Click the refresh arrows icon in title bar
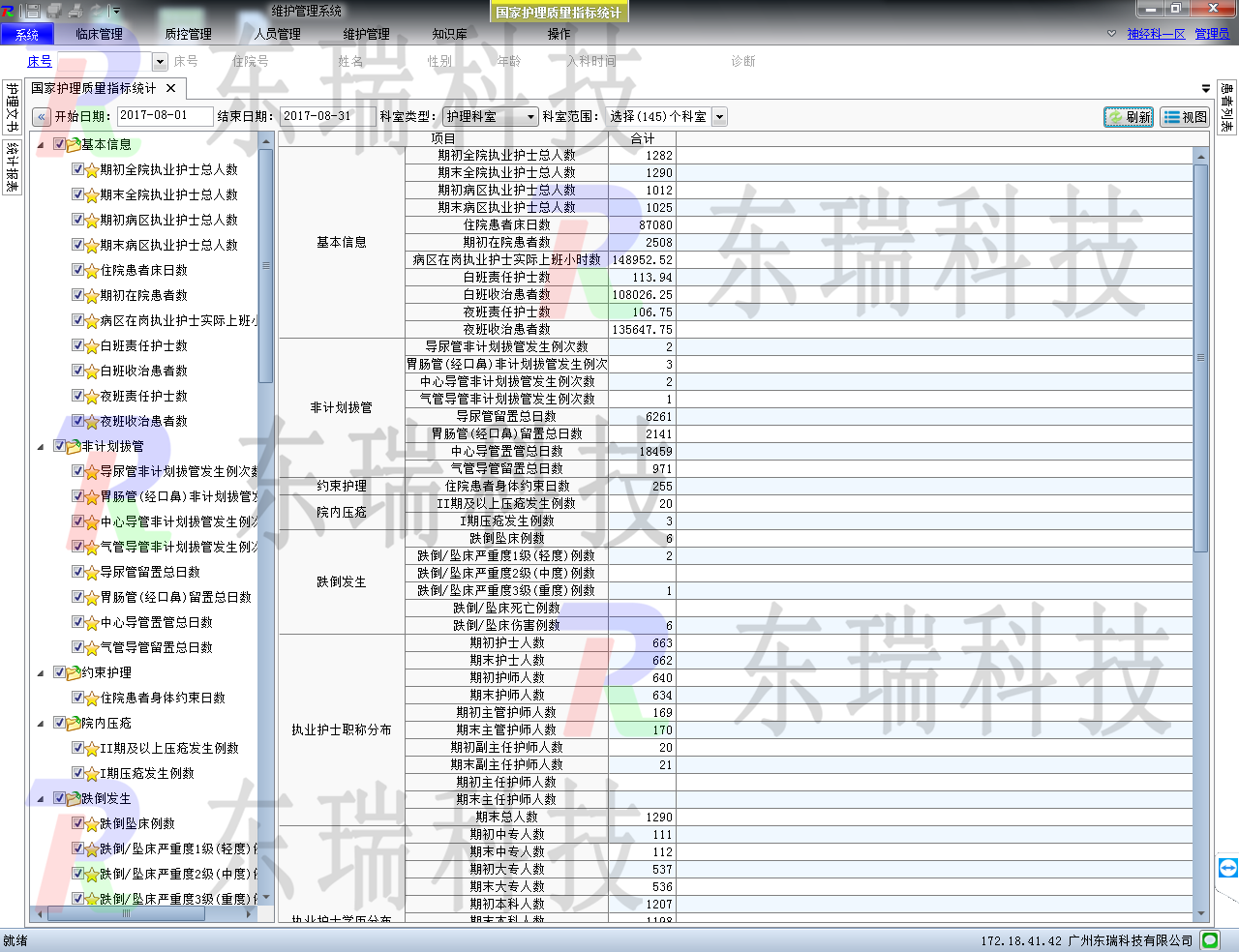 [x=96, y=11]
